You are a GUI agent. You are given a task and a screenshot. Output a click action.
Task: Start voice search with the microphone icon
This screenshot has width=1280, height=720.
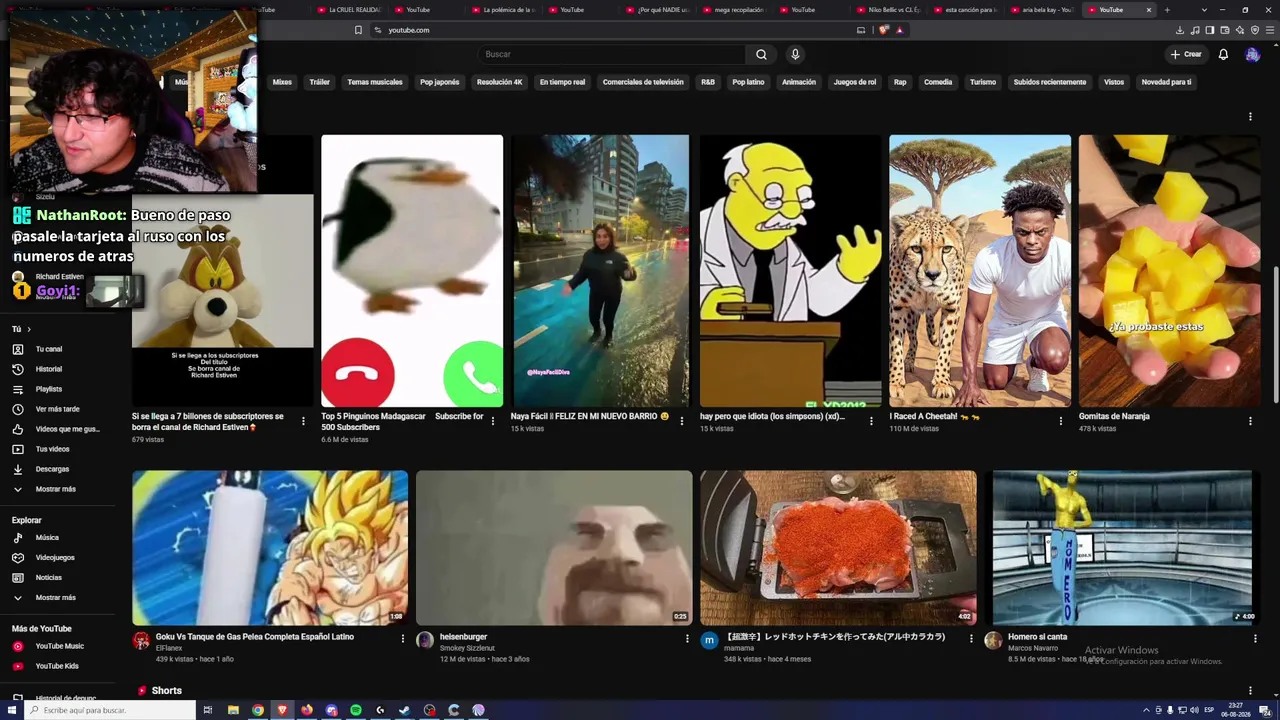(795, 54)
